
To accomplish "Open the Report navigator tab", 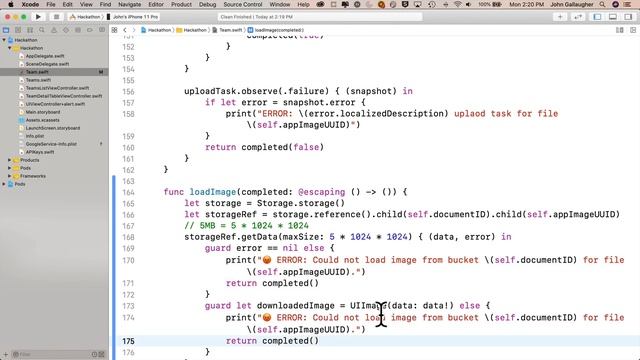I will (x=102, y=30).
